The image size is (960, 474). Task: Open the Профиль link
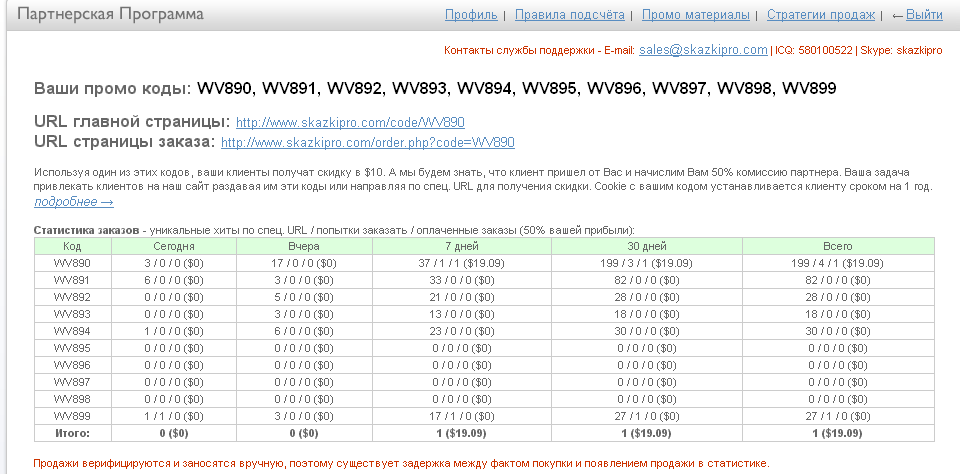click(x=471, y=15)
